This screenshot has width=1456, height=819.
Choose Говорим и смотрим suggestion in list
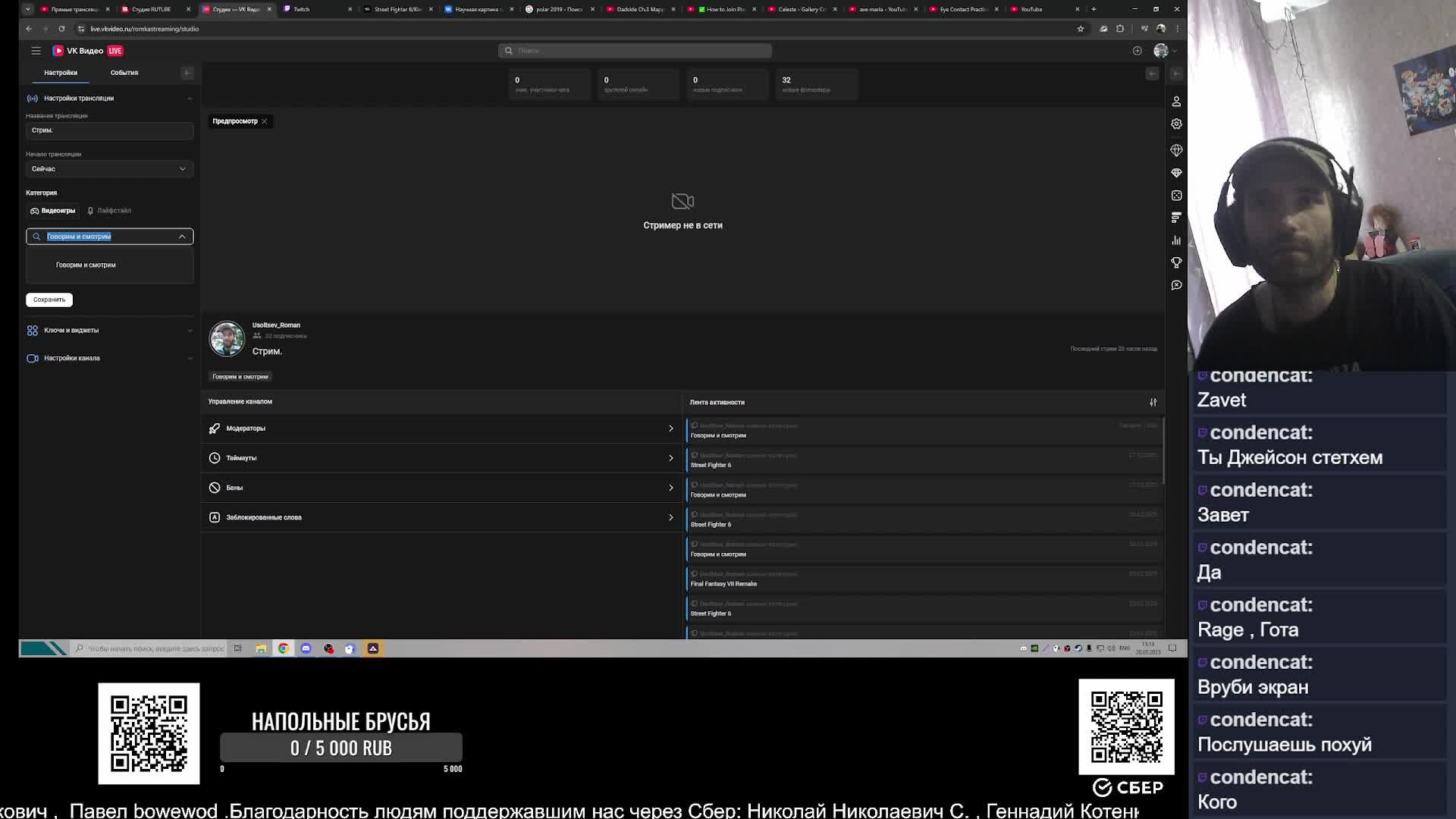click(86, 265)
